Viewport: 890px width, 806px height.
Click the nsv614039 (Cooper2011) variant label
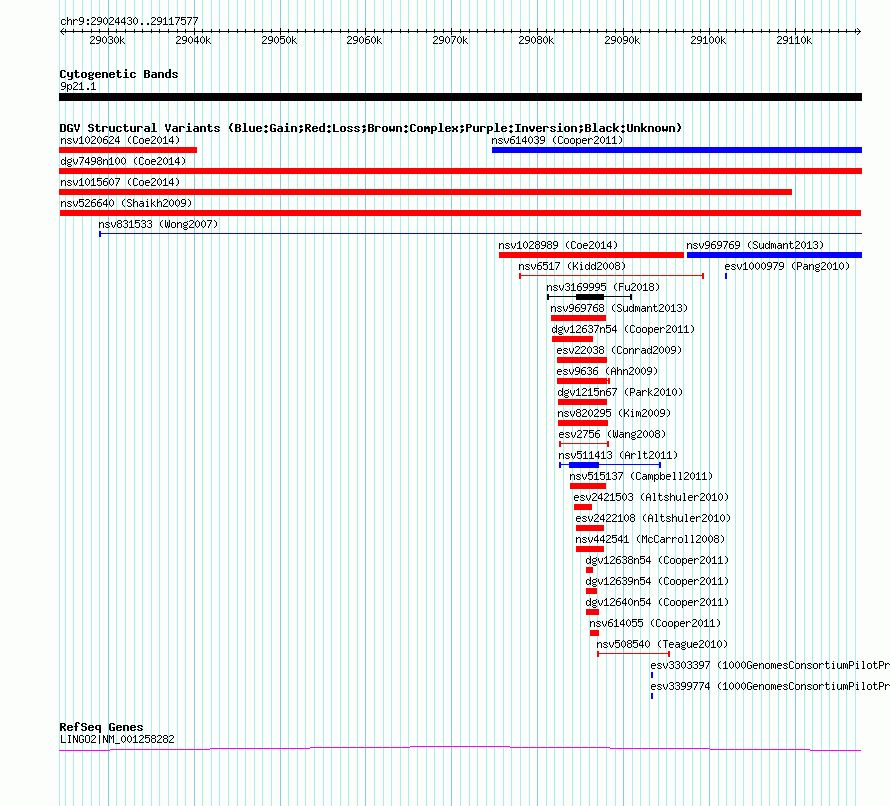[557, 140]
